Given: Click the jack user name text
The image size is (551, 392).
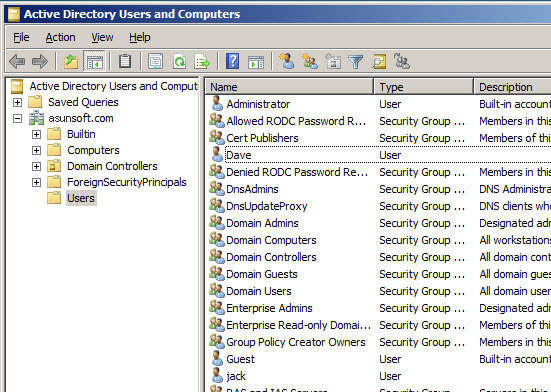Looking at the screenshot, I should click(x=236, y=376).
